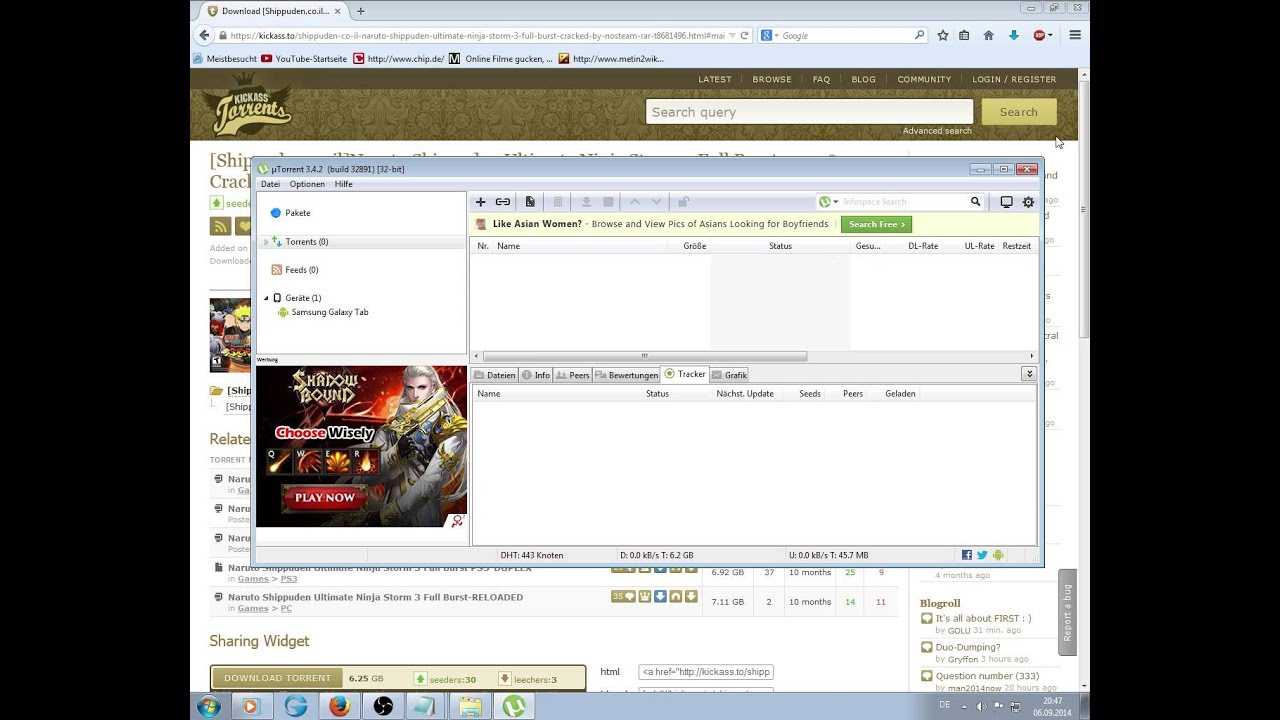Click the Twitter icon in µTorrent status bar
Viewport: 1280px width, 720px height.
[x=982, y=555]
